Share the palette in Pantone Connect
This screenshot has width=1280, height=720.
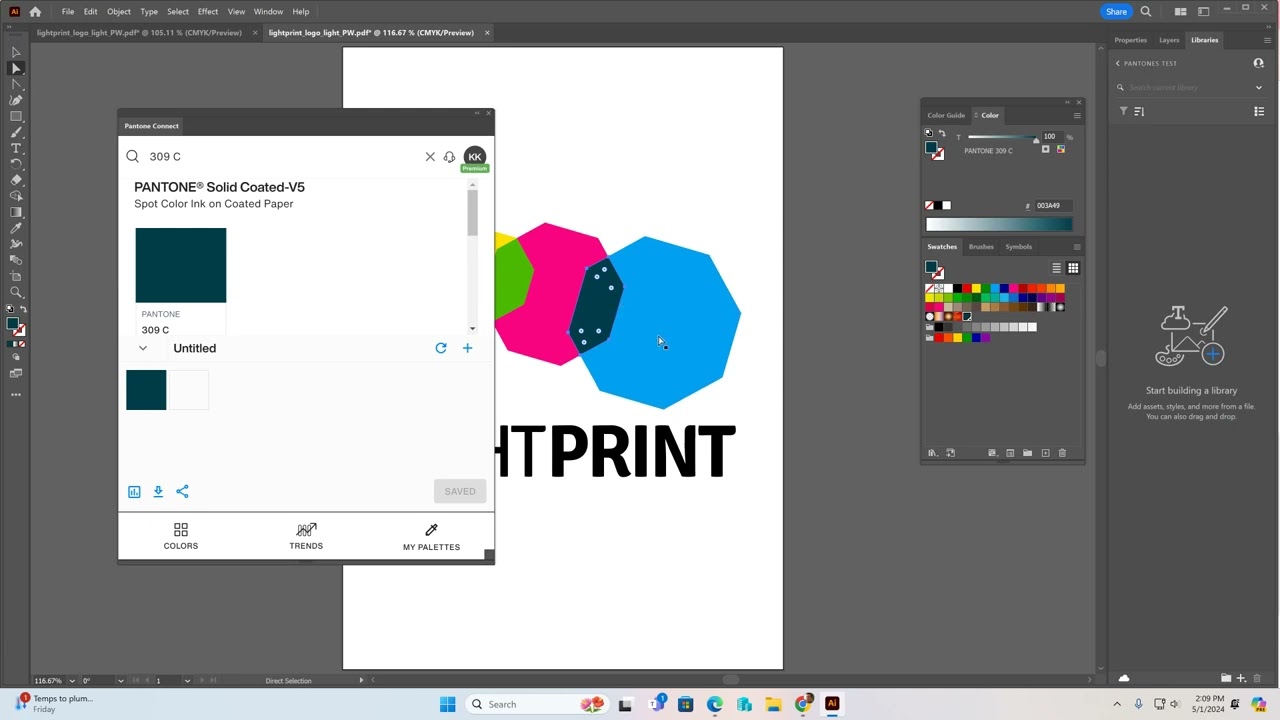click(x=182, y=491)
